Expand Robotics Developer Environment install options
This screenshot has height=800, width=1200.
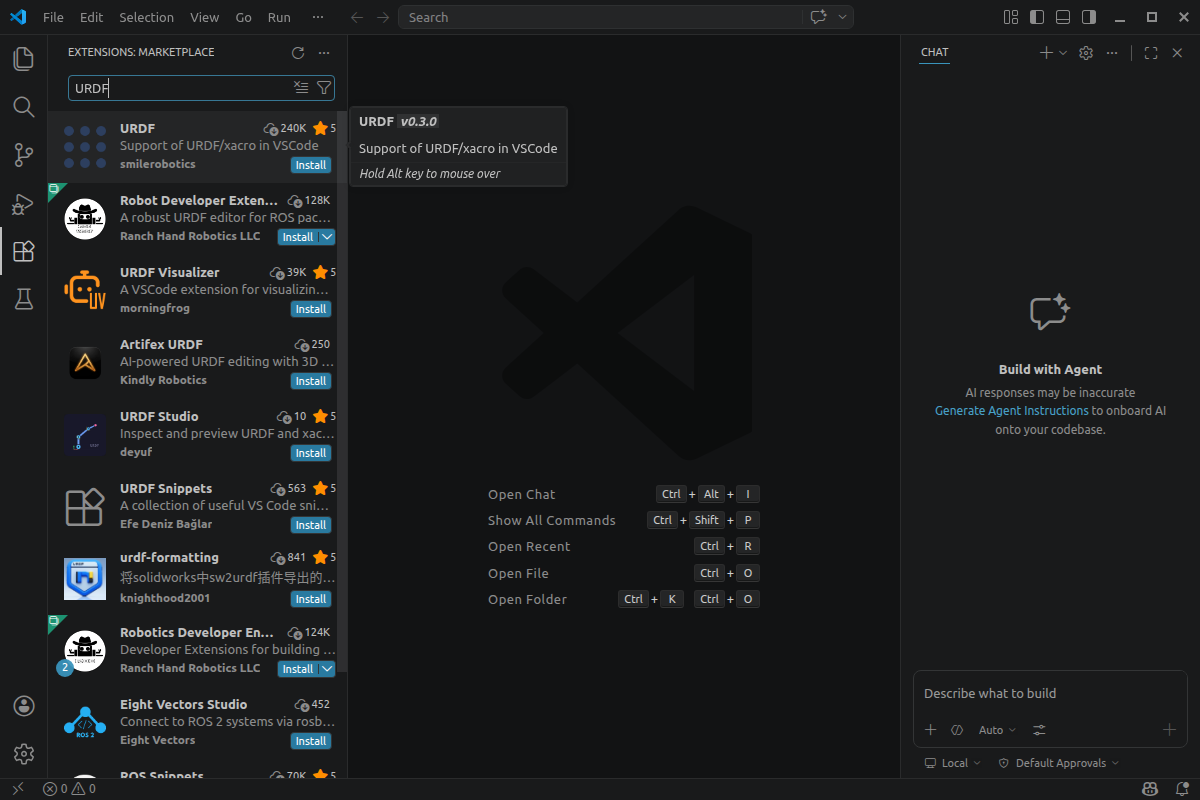coord(327,669)
